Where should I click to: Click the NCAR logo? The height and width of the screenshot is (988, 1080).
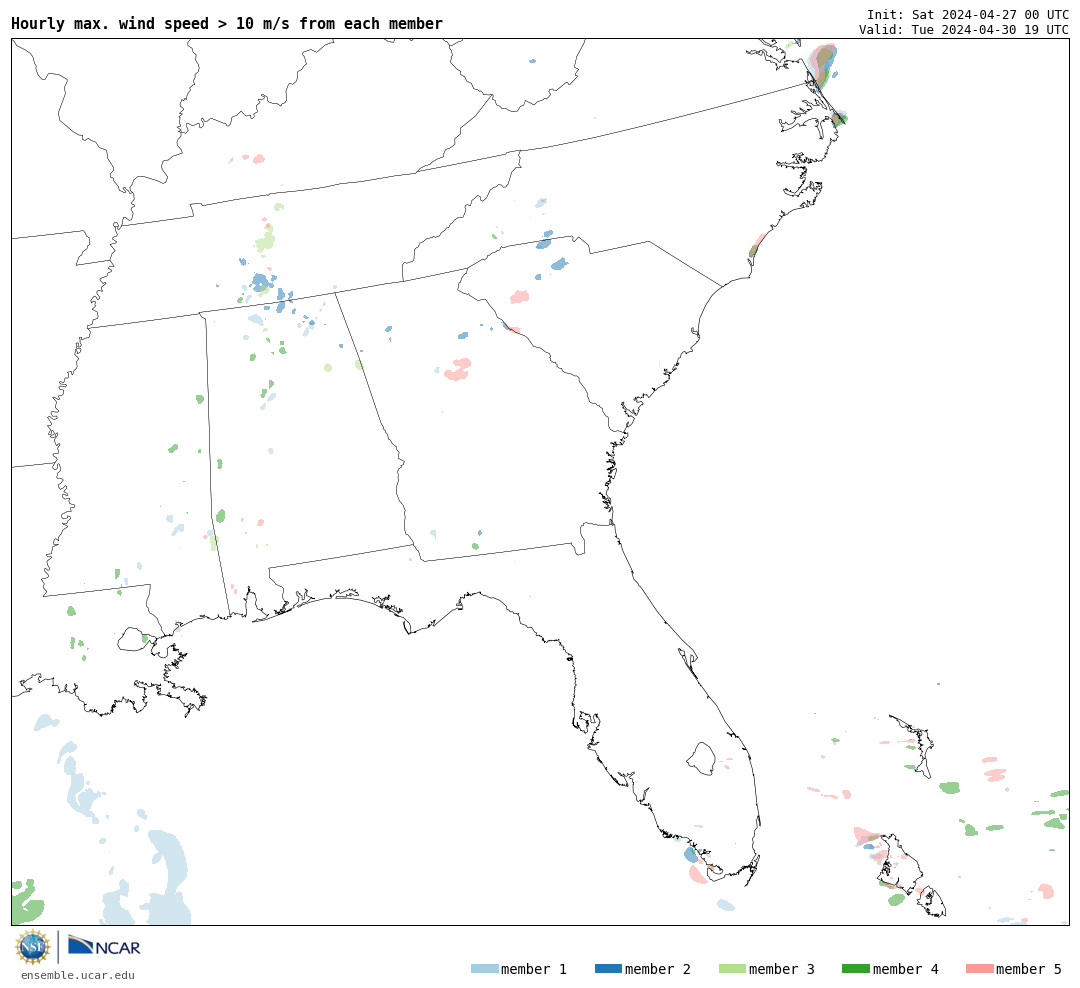(104, 946)
